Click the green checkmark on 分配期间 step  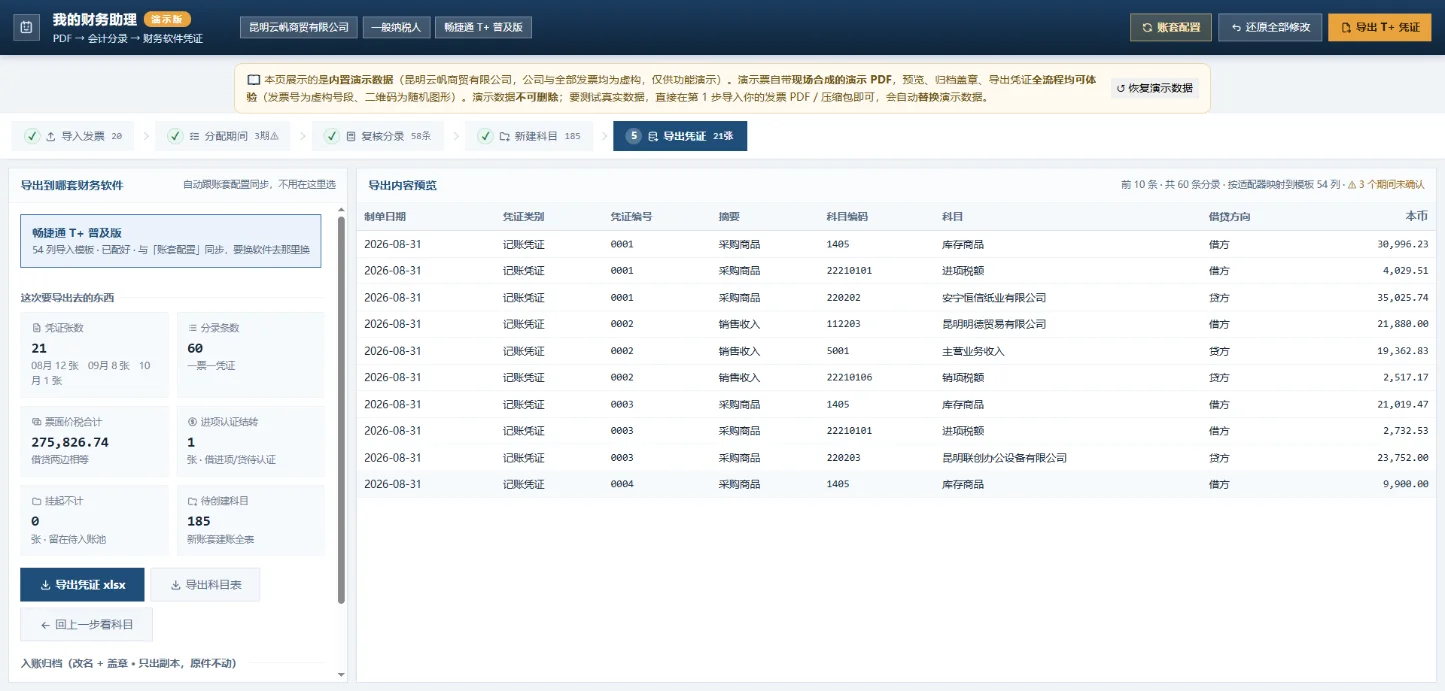(x=176, y=136)
